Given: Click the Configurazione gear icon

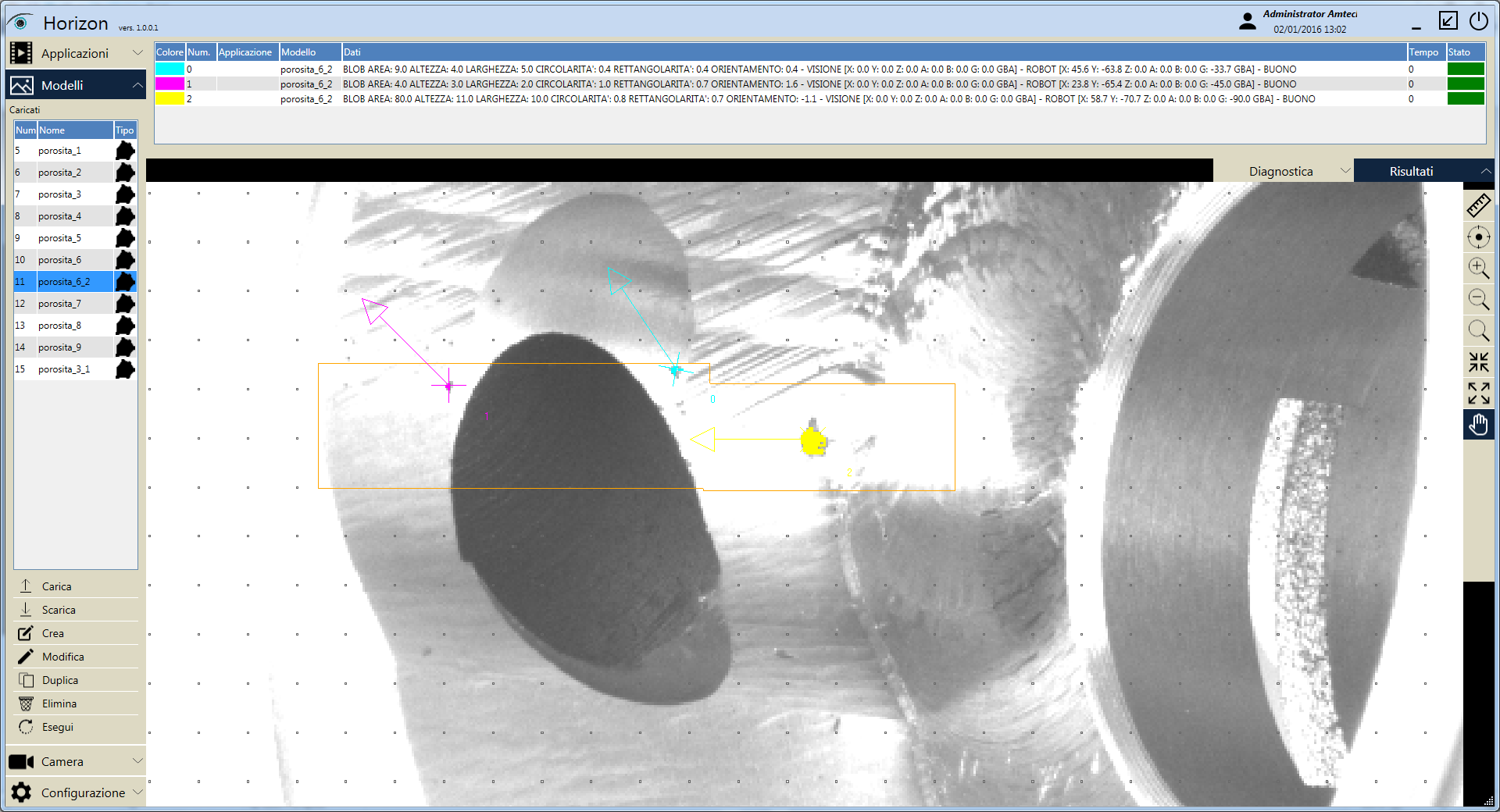Looking at the screenshot, I should (x=21, y=792).
